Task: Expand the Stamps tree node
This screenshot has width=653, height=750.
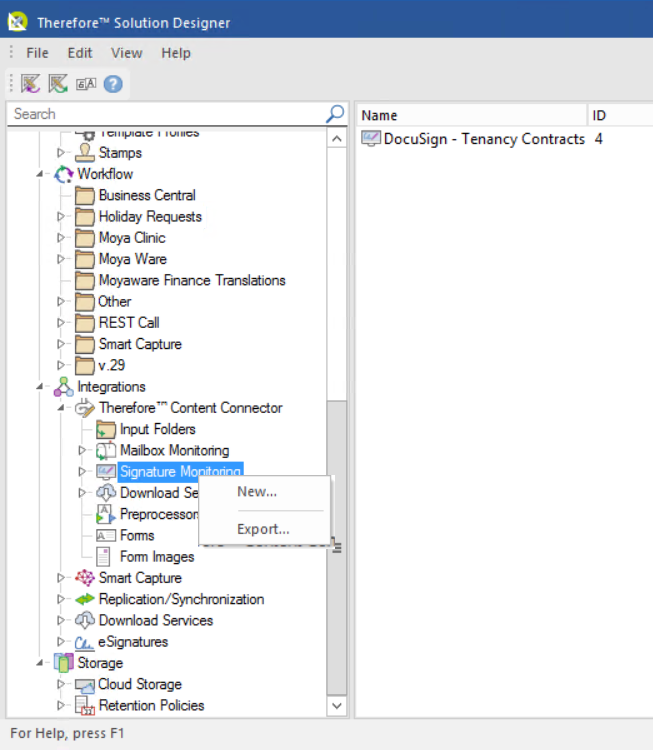Action: pos(61,153)
